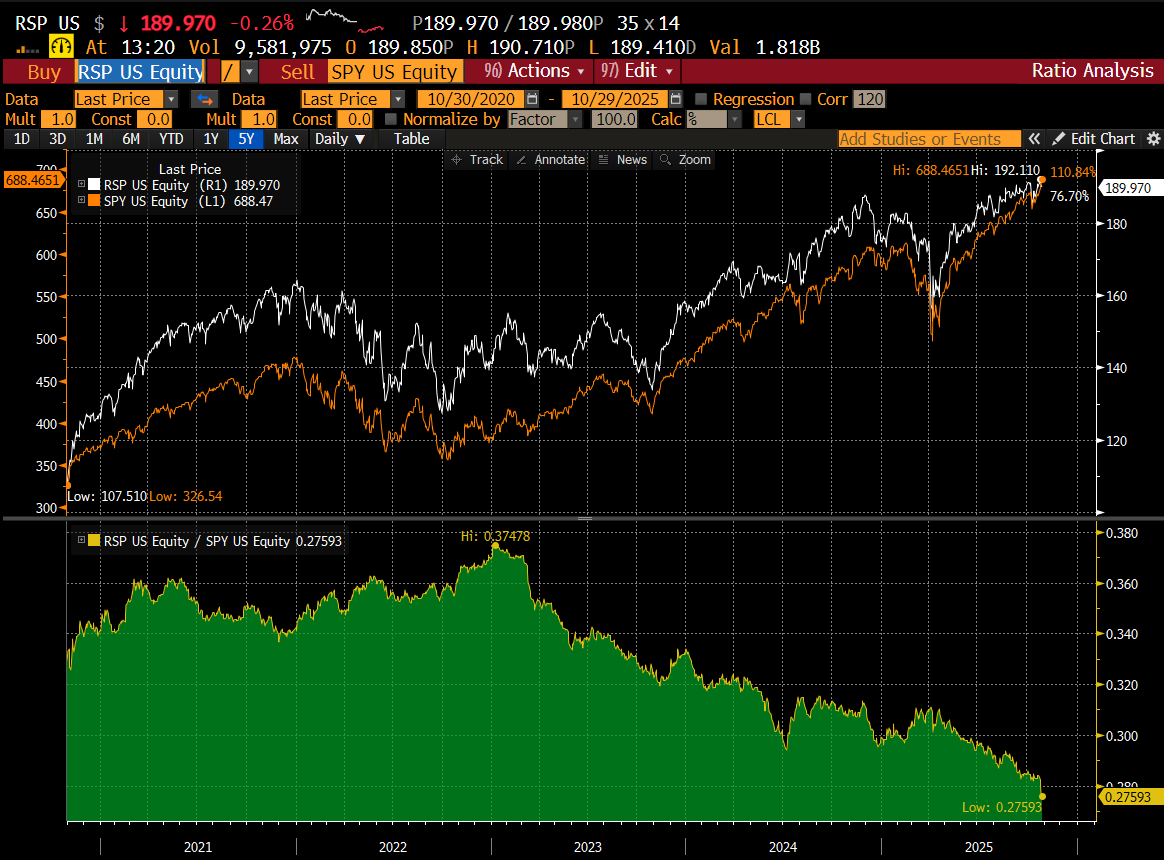Click the swap securities arrows icon

click(x=205, y=100)
